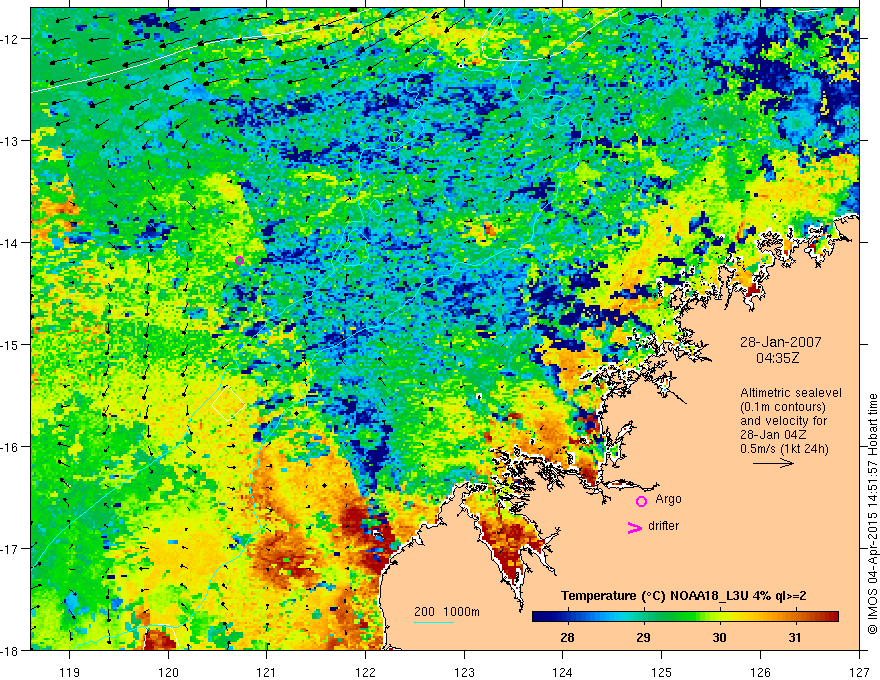This screenshot has height=680, width=880.
Task: Click the longitude axis label '119'
Action: (x=70, y=672)
